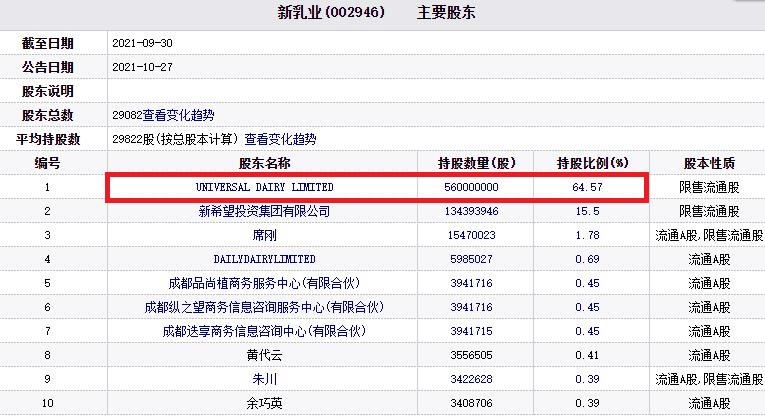Open shareholder UNIVERSAL DAIRY LIMITED
765x416 pixels.
264,187
